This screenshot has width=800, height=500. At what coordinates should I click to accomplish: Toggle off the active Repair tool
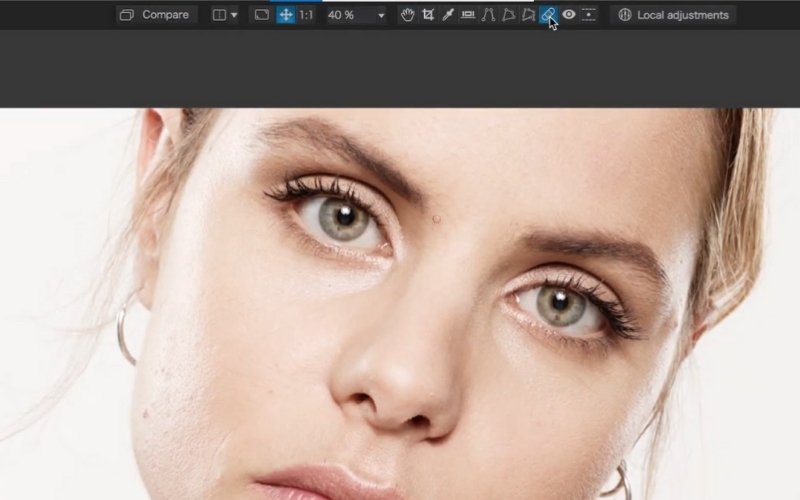click(548, 15)
